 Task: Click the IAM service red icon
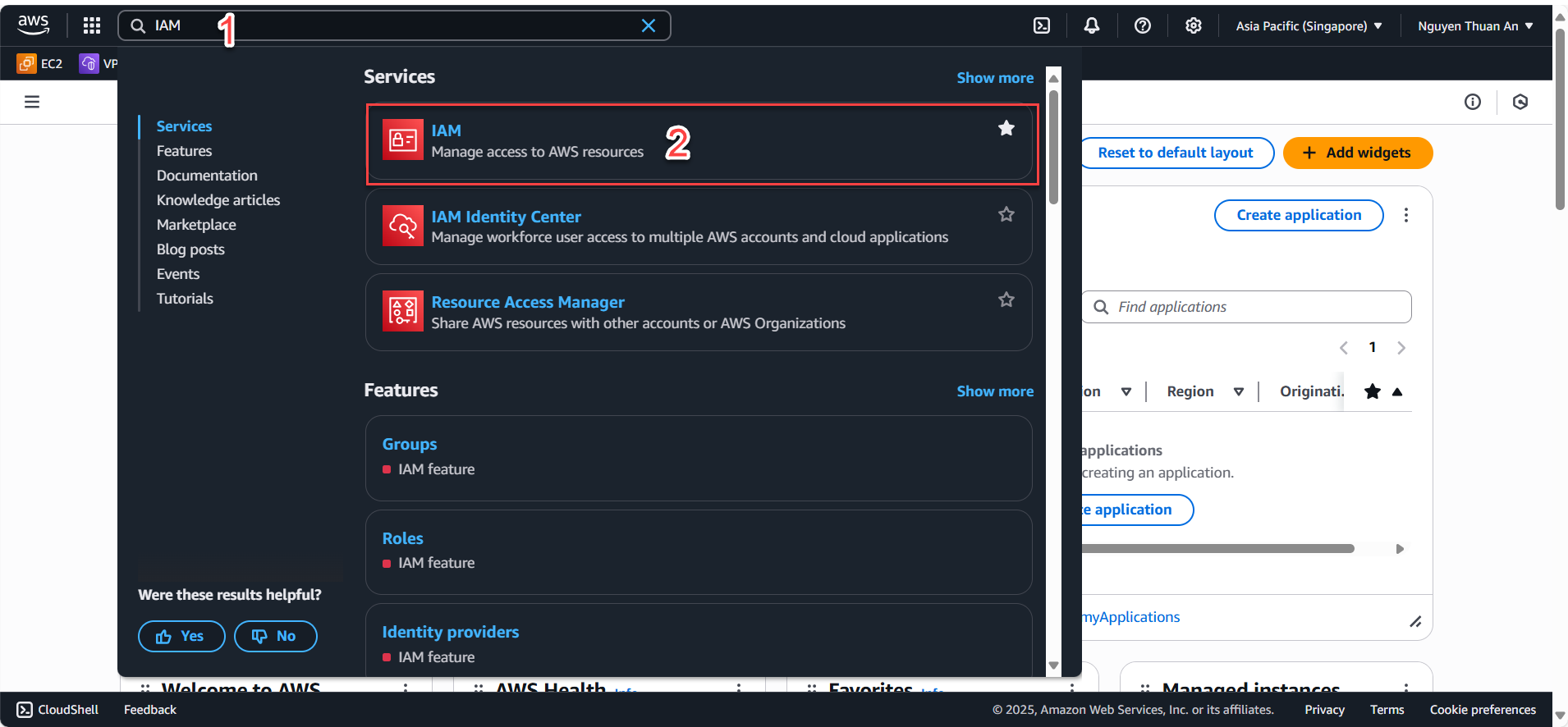[402, 140]
